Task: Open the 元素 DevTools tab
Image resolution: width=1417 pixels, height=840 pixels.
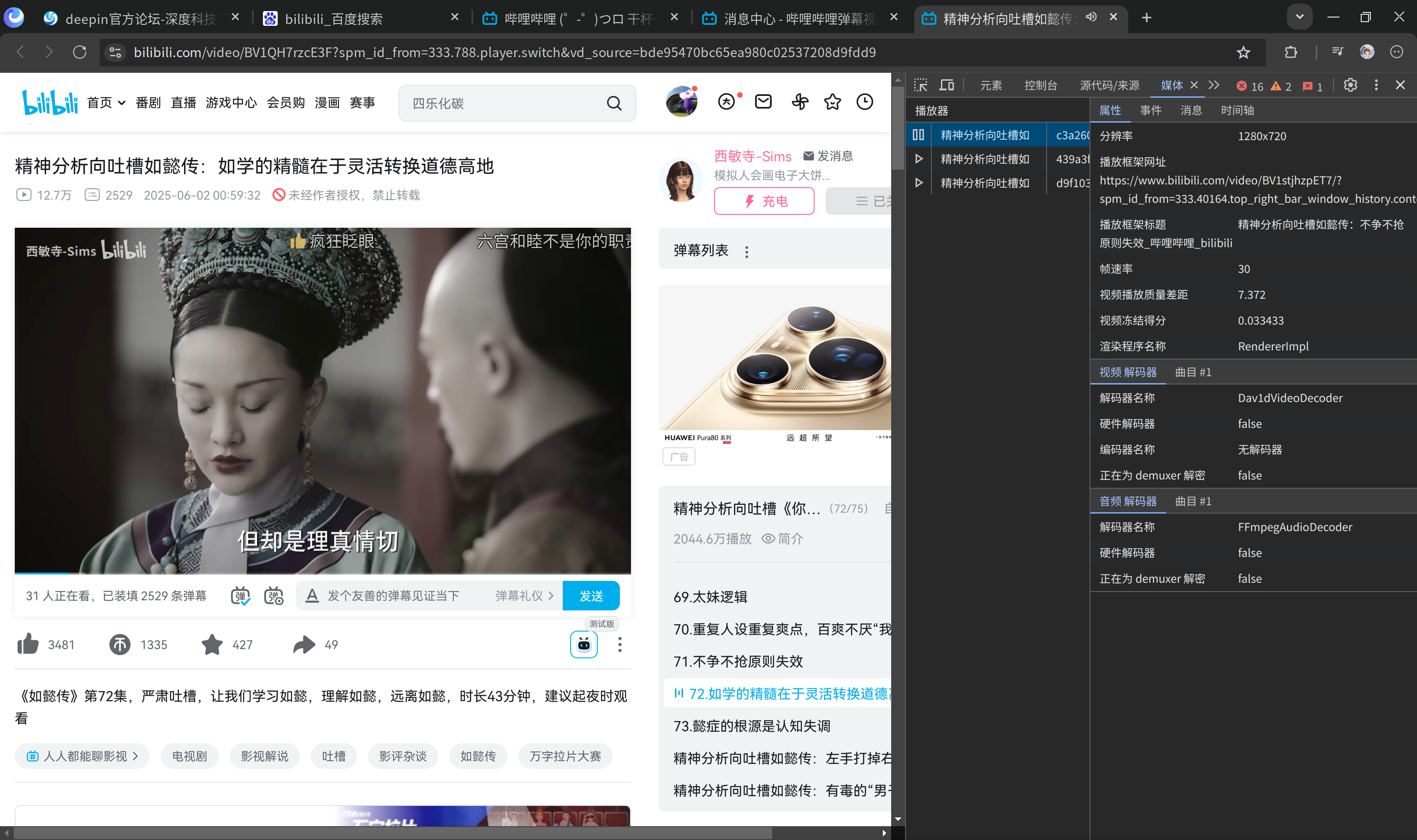Action: (990, 85)
